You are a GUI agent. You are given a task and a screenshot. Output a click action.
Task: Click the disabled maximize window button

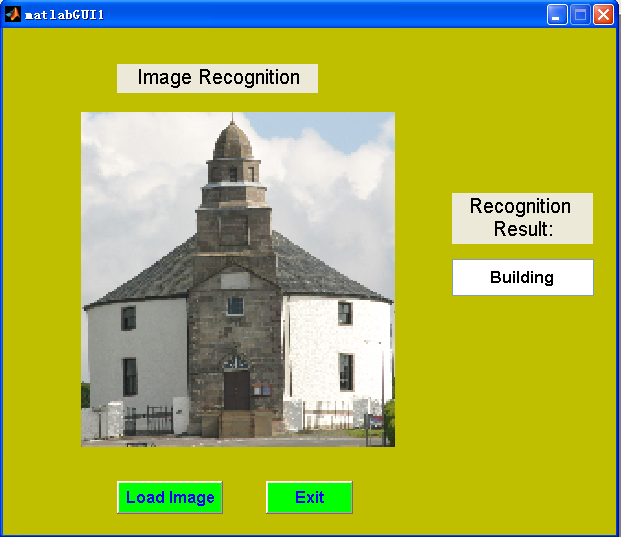click(x=580, y=15)
